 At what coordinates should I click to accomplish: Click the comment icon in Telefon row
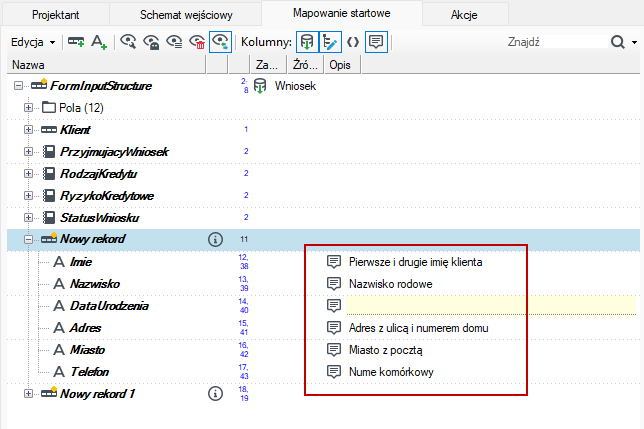click(x=334, y=372)
